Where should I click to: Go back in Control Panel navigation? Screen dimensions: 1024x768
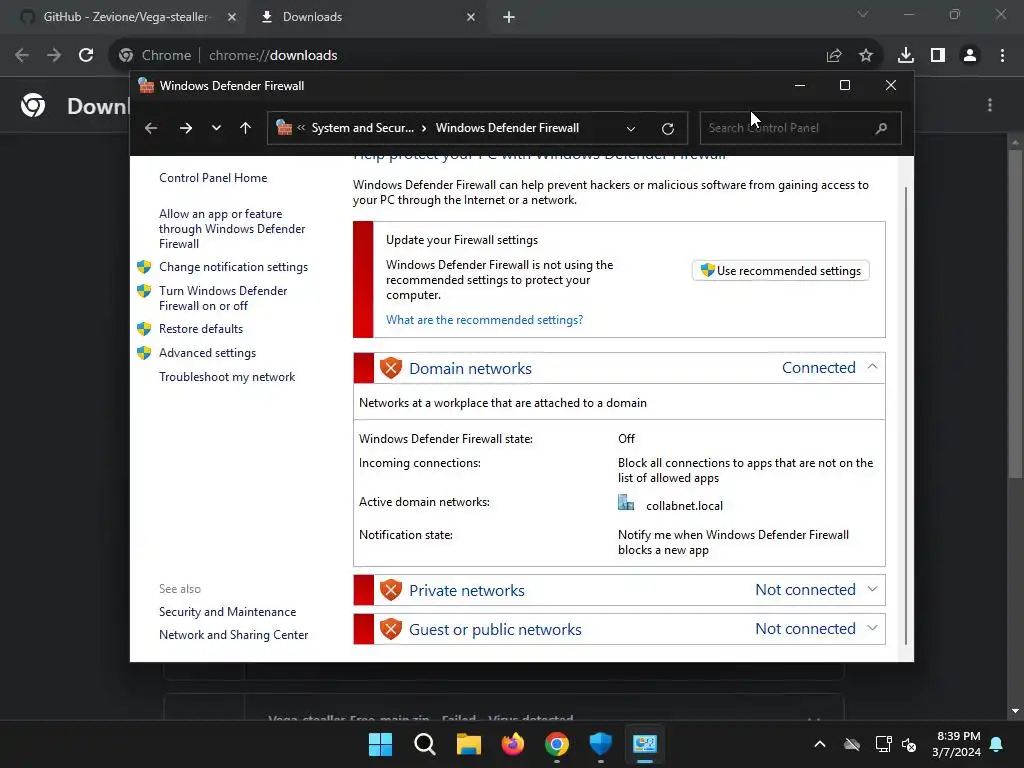click(151, 128)
